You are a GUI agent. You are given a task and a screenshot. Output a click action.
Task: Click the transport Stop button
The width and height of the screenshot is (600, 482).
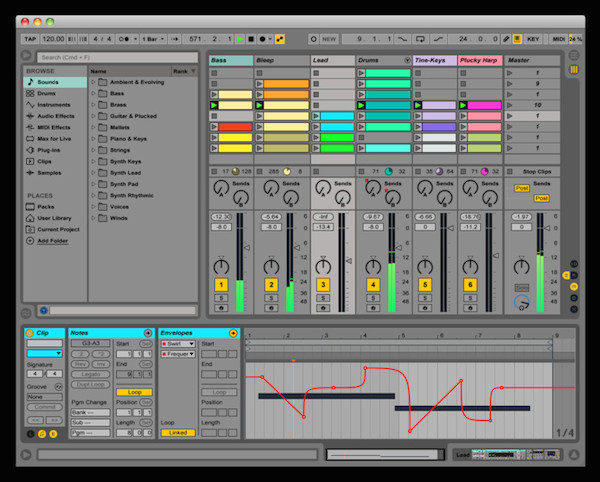[x=251, y=39]
